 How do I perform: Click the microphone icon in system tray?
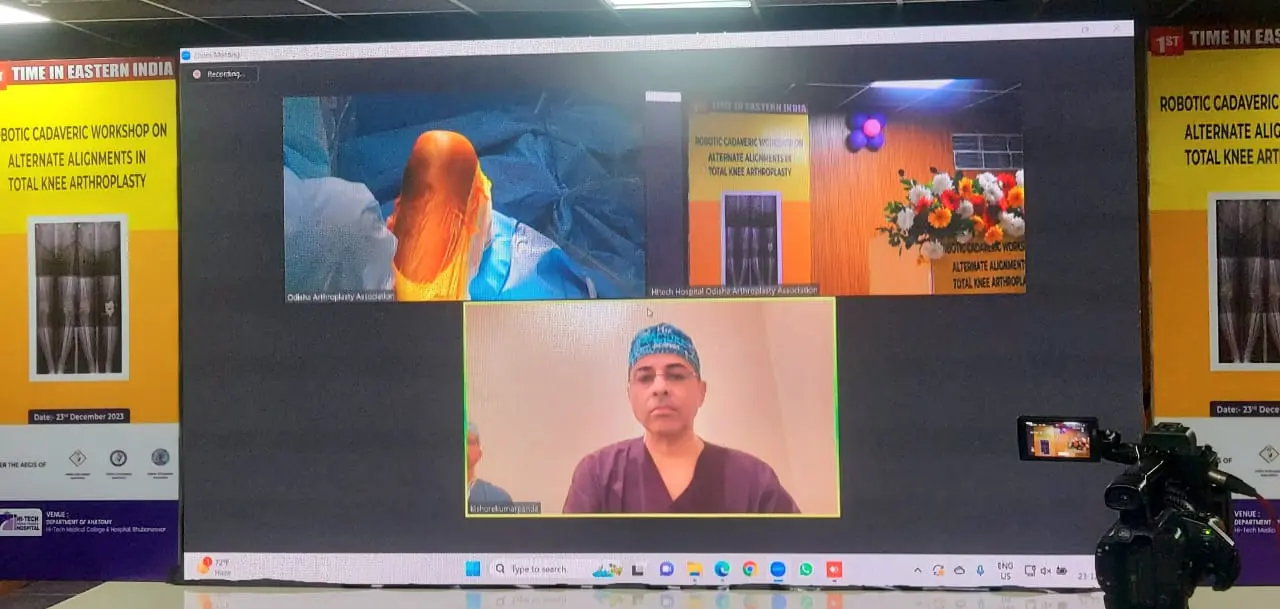980,570
